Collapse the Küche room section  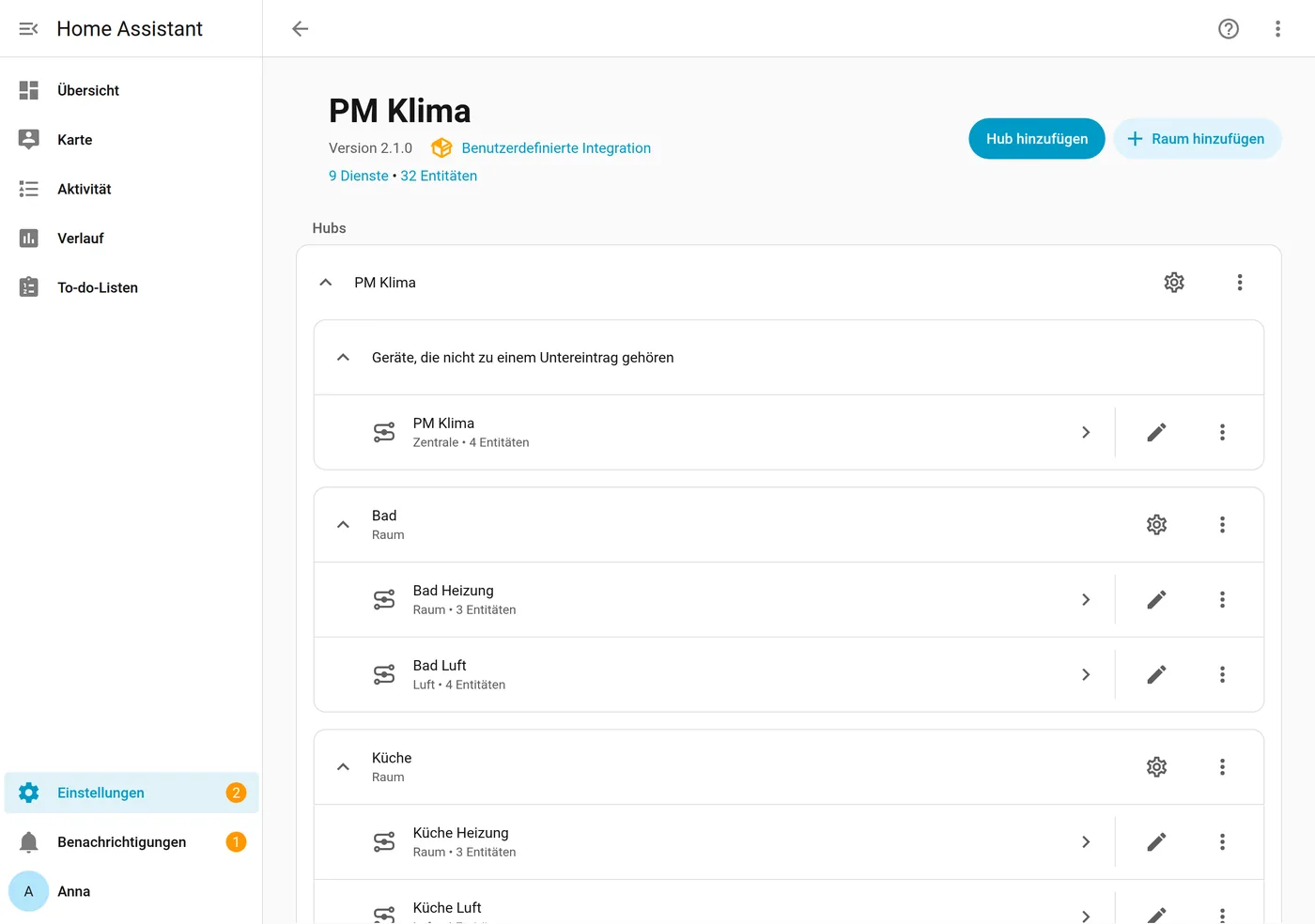(x=344, y=767)
